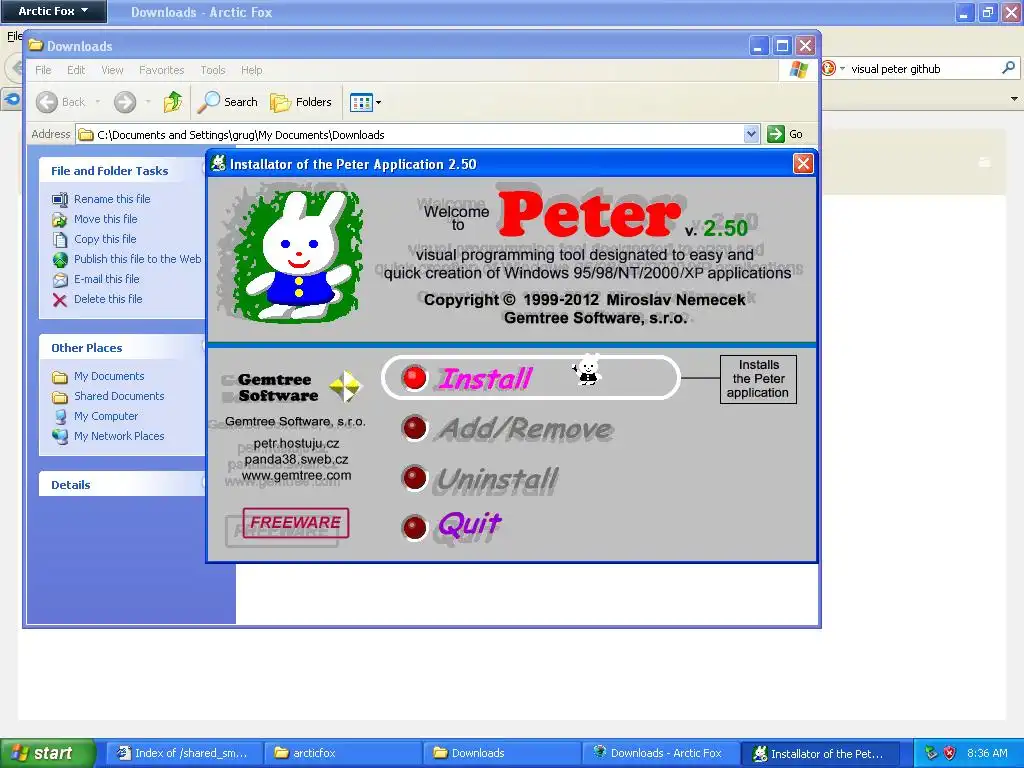
Task: Switch to arcticfox folder taskbar item
Action: pos(342,753)
